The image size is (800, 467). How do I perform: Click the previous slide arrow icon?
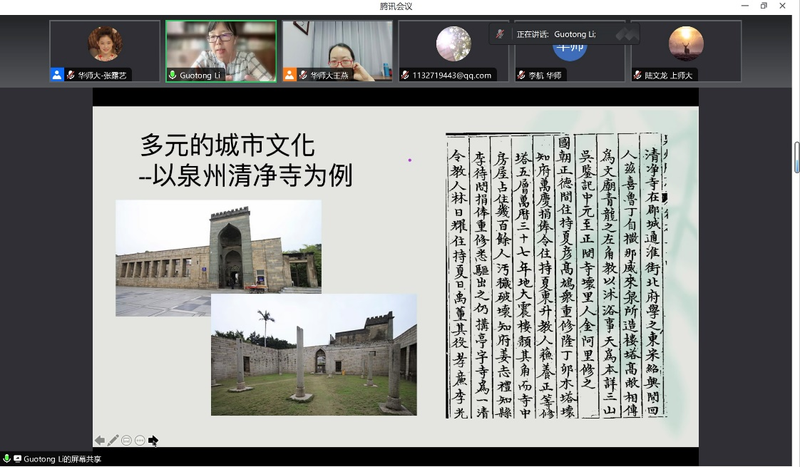(x=100, y=440)
